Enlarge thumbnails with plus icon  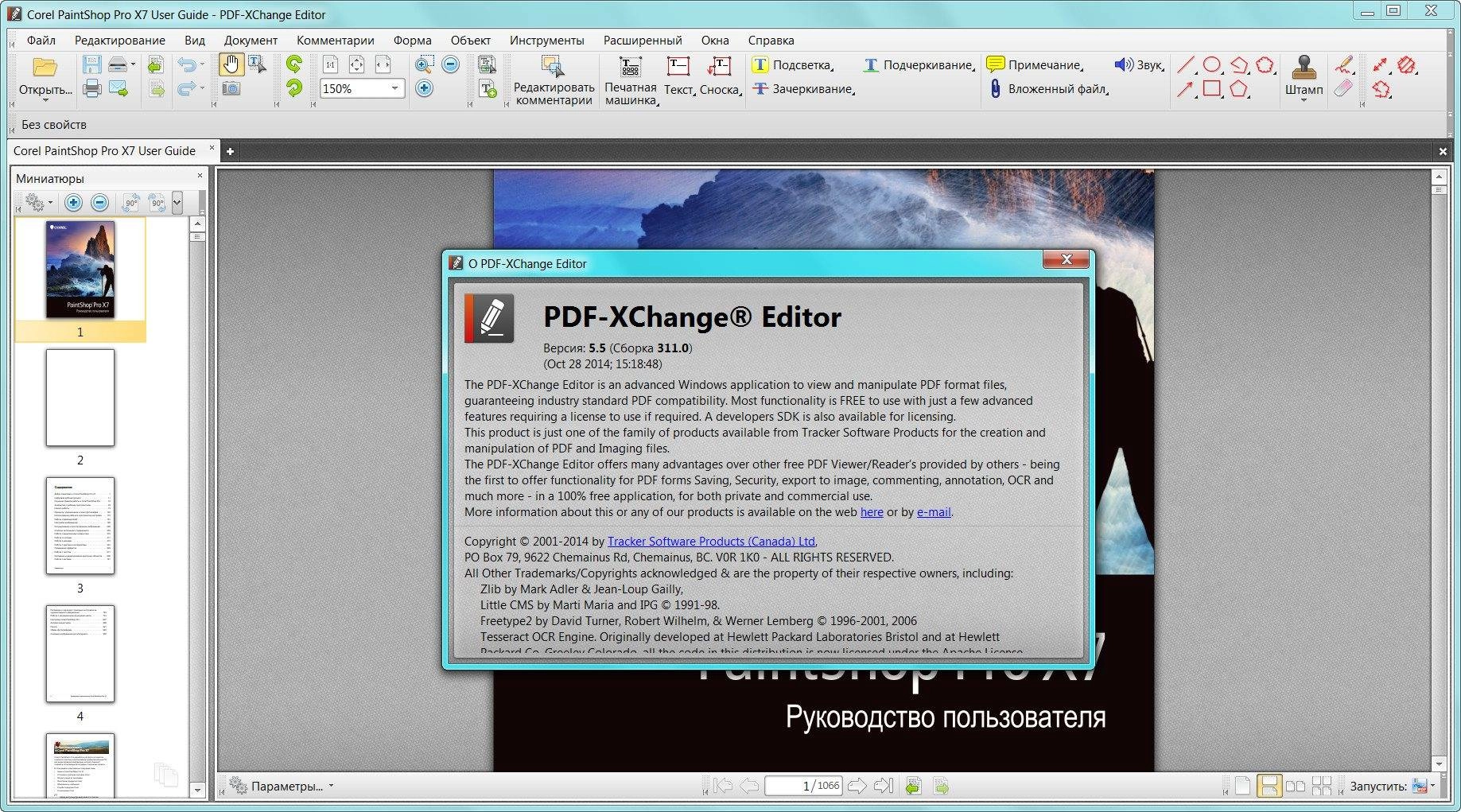point(74,203)
